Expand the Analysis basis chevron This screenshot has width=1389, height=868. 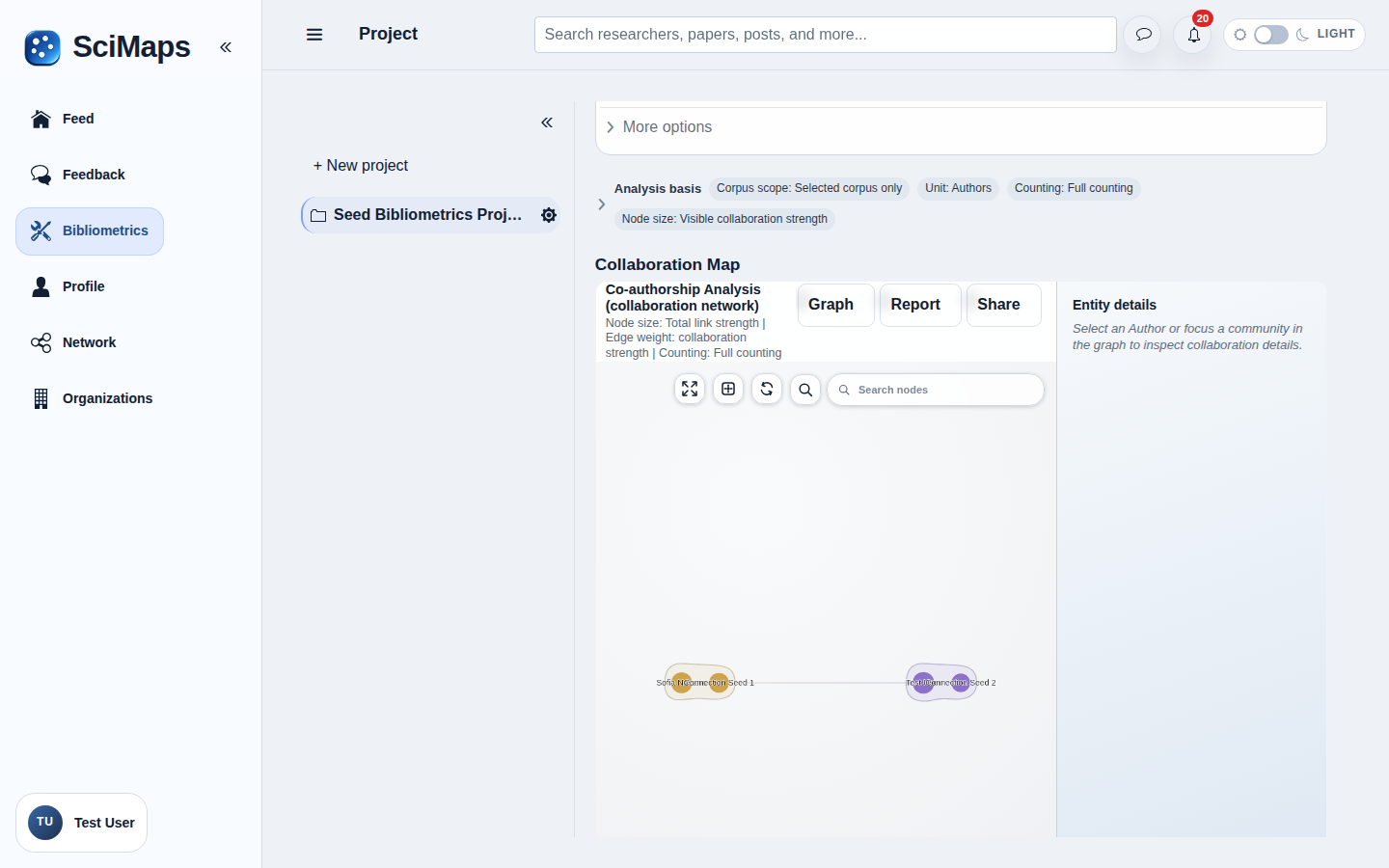pyautogui.click(x=602, y=204)
